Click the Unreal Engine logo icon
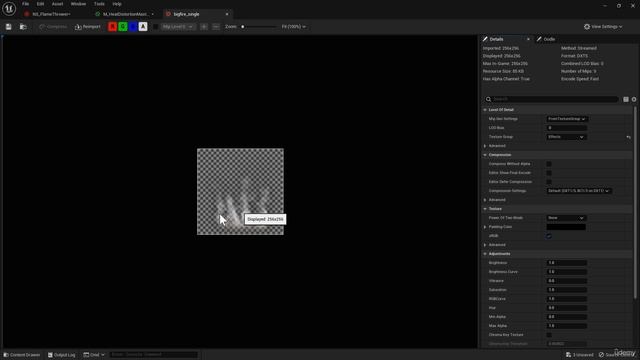 pos(9,8)
